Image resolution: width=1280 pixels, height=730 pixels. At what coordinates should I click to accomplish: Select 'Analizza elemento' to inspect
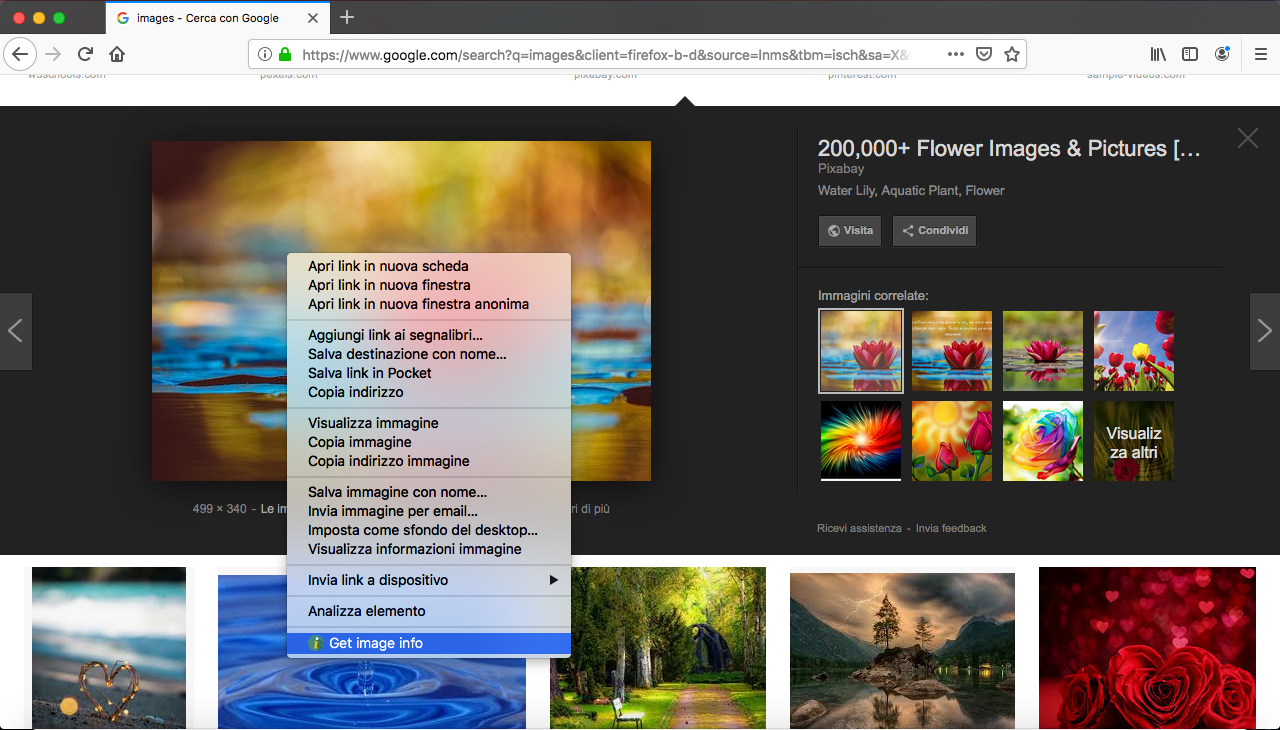(x=429, y=611)
